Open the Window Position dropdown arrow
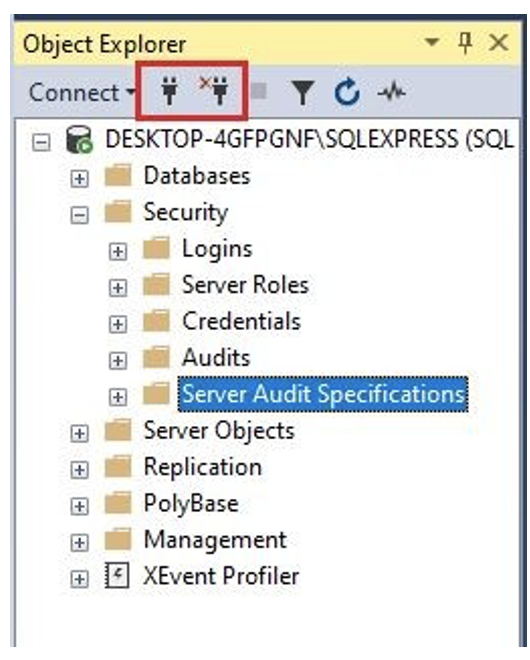 point(432,42)
